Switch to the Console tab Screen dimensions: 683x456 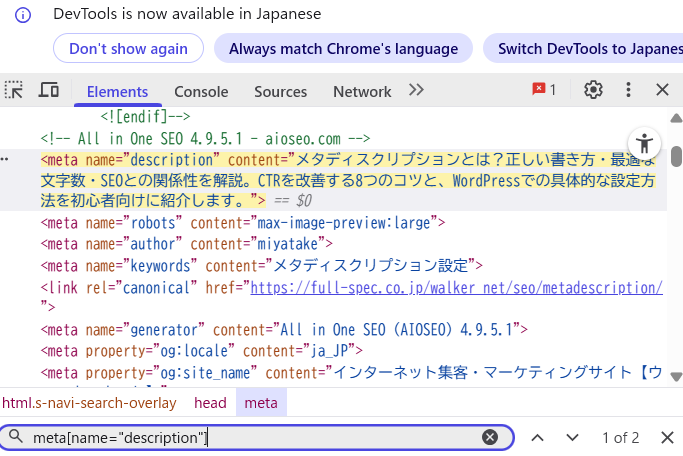[201, 91]
